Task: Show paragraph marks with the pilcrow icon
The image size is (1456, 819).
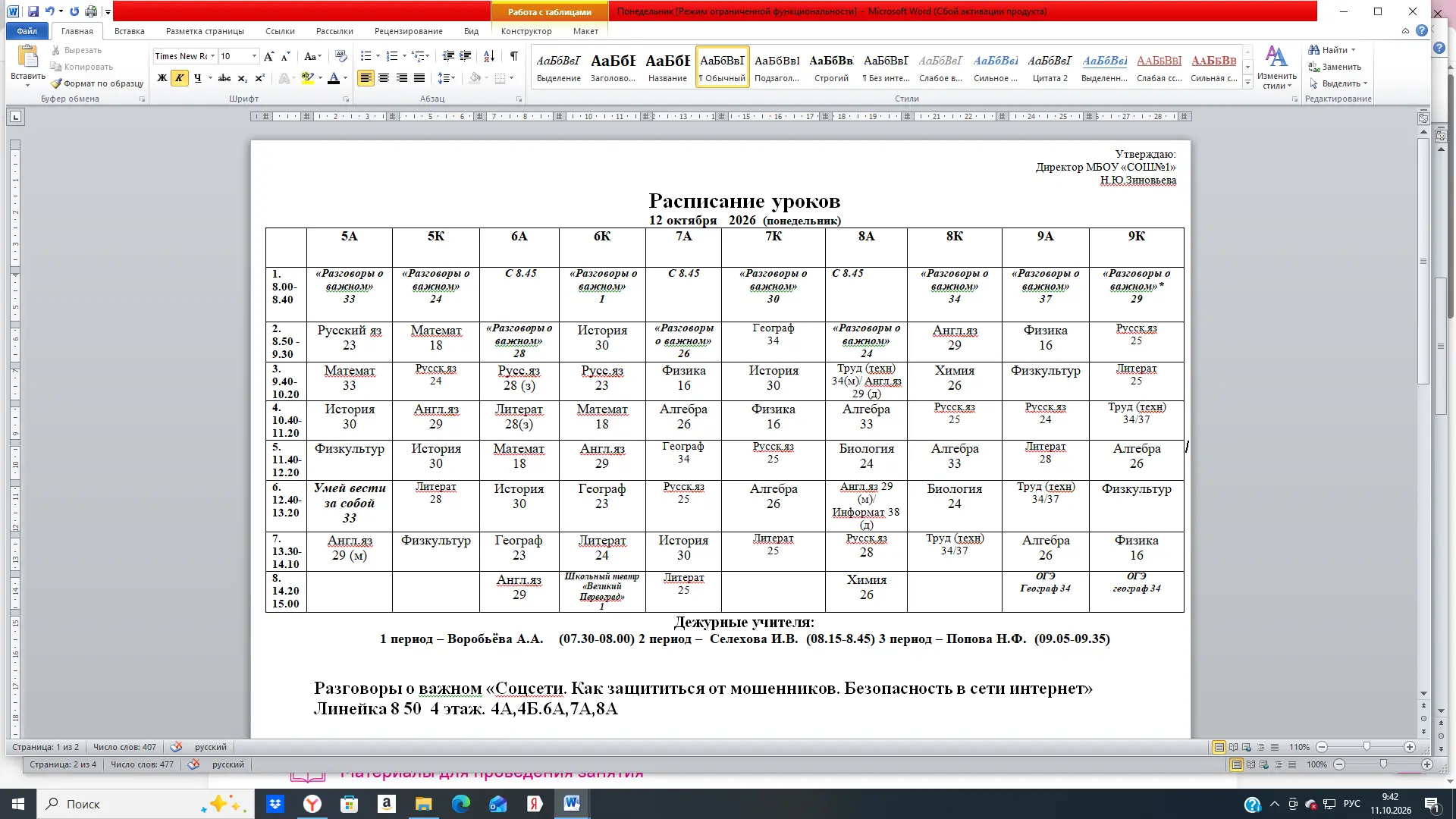Action: click(x=514, y=56)
